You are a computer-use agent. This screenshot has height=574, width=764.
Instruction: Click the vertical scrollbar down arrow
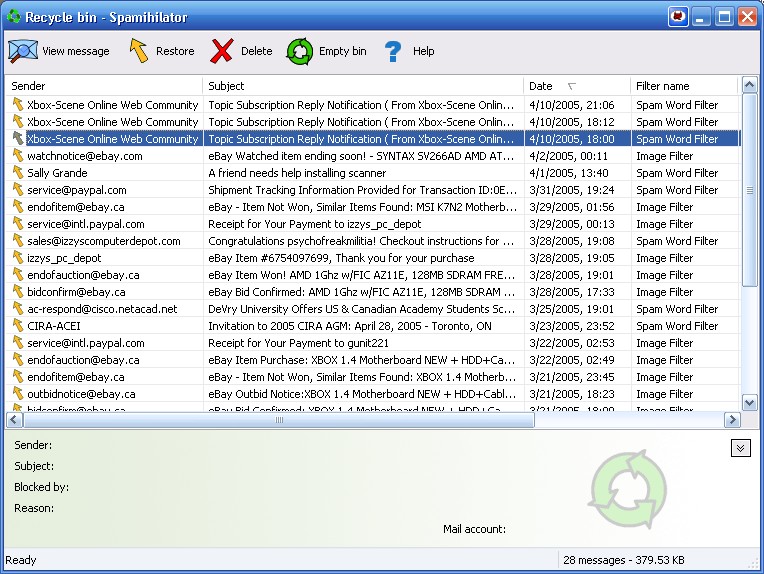[x=749, y=402]
